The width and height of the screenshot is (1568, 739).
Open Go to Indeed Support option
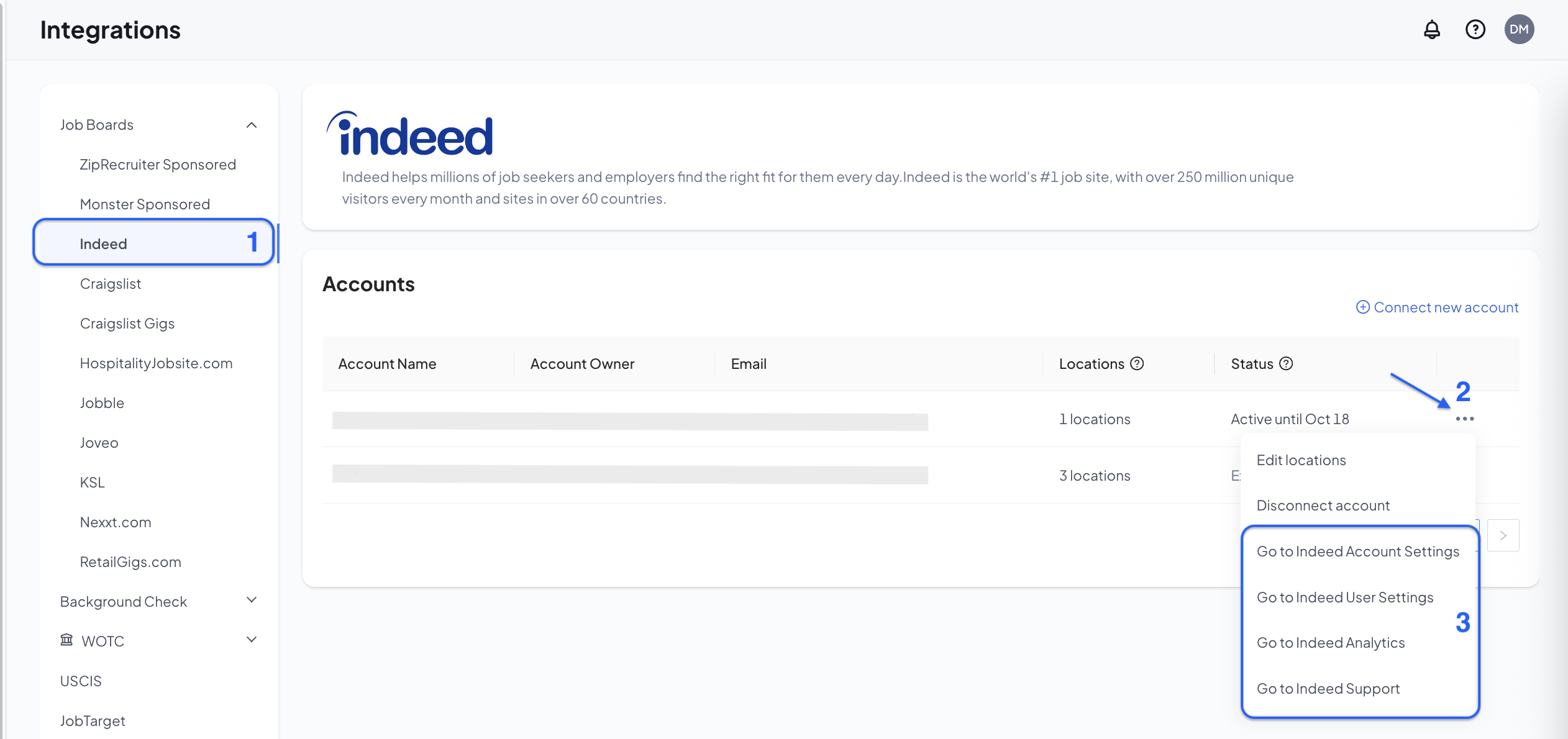point(1328,689)
